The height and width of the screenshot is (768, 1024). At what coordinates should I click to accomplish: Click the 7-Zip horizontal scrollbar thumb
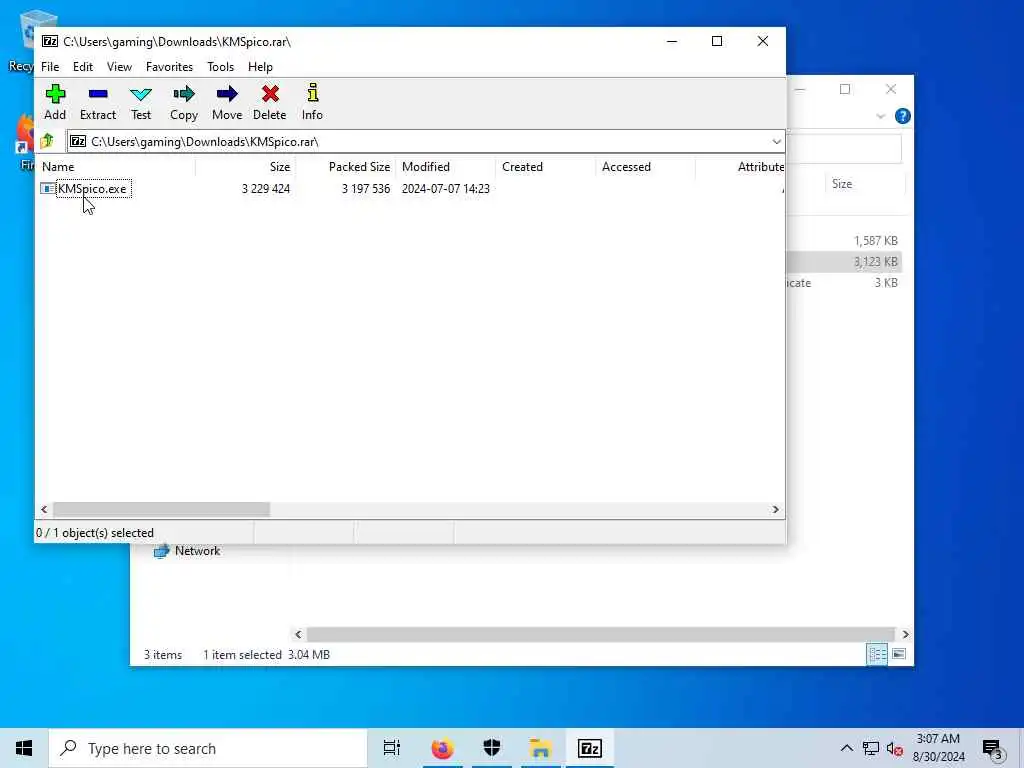click(x=161, y=509)
